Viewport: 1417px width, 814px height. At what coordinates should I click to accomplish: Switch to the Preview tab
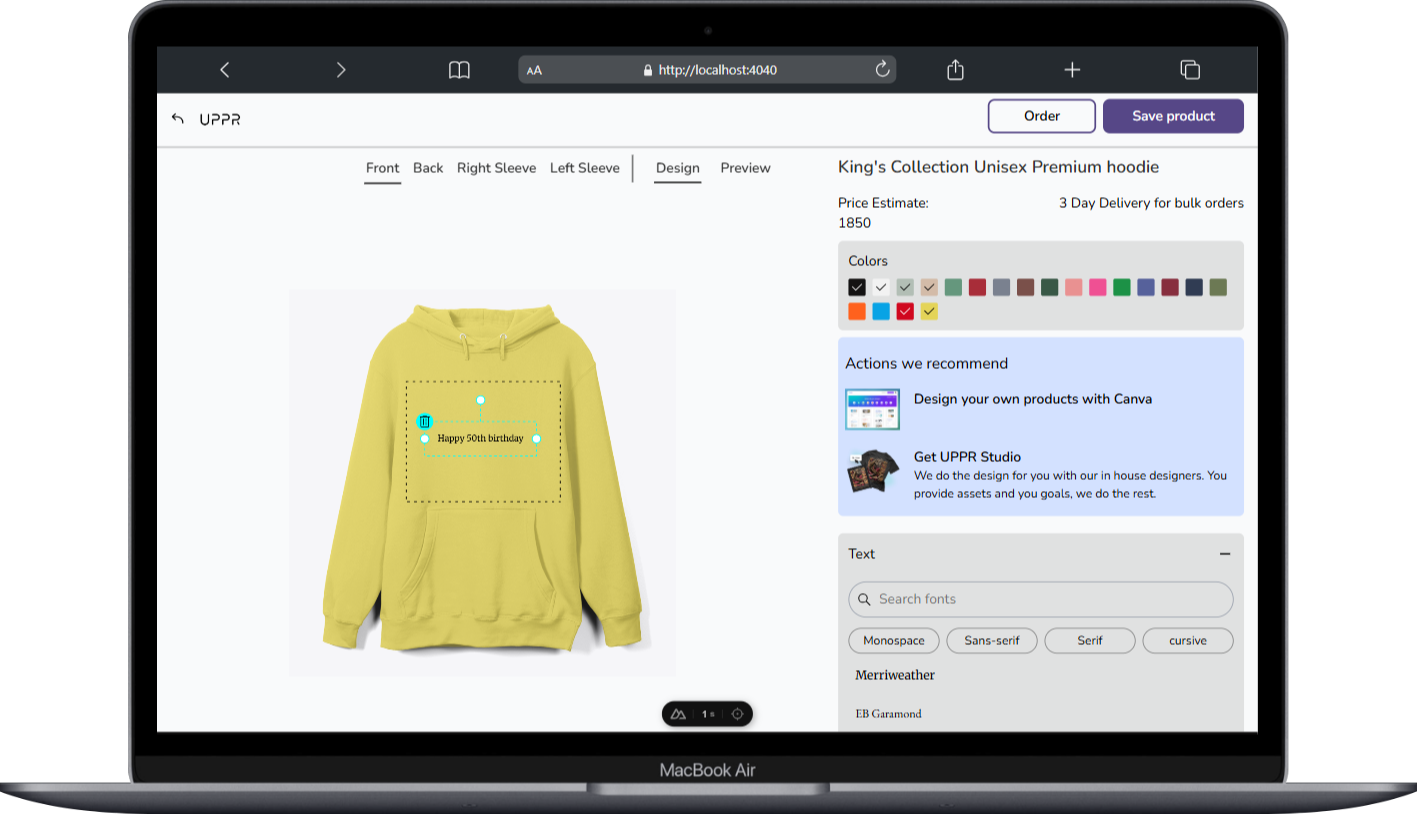point(745,168)
